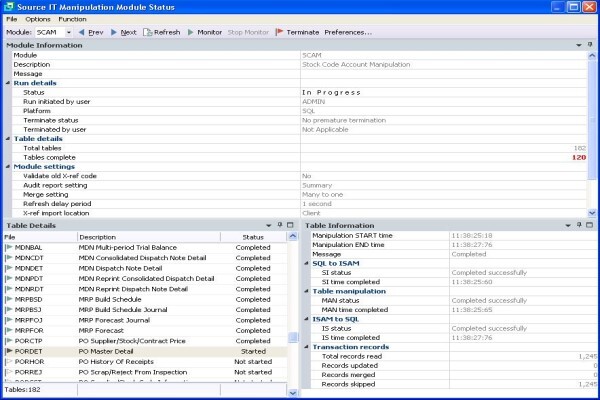Click the flag icon beside MRPBSJ

pyautogui.click(x=9, y=310)
